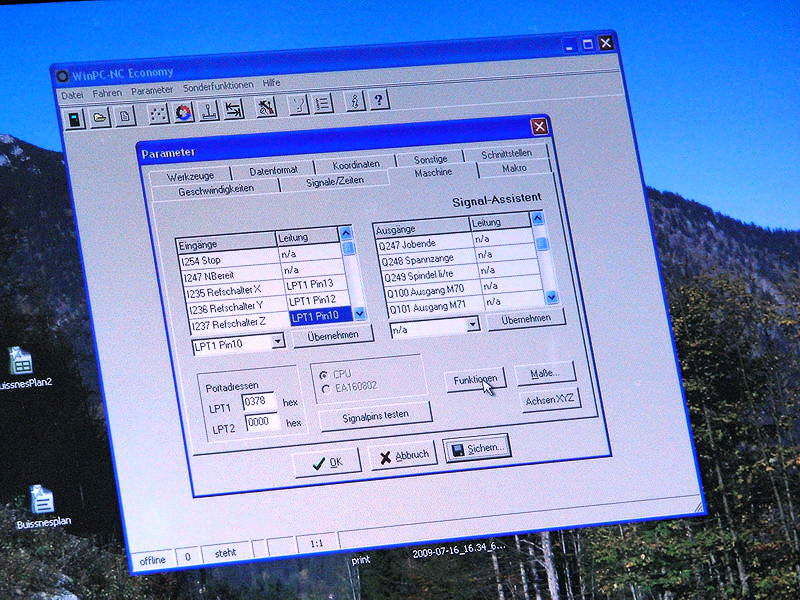Click the Ausgänge scrollbar thumb

pyautogui.click(x=542, y=244)
